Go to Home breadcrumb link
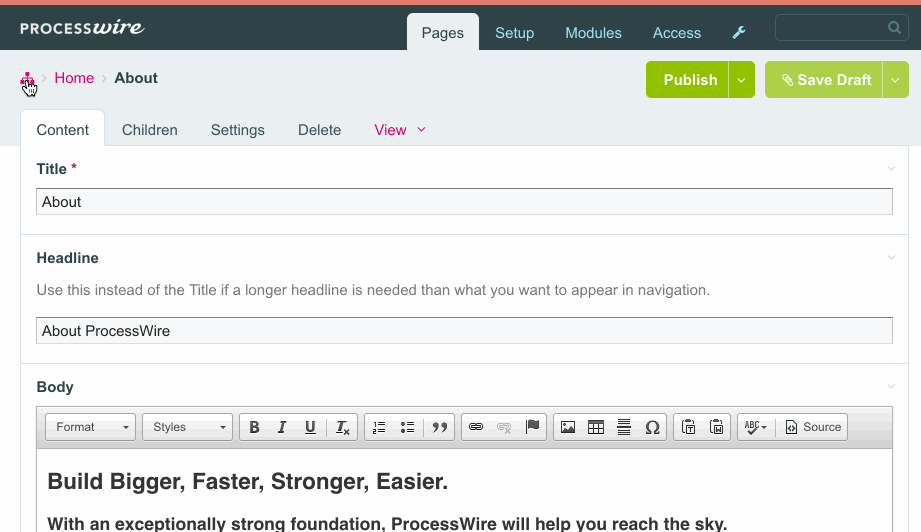 74,78
